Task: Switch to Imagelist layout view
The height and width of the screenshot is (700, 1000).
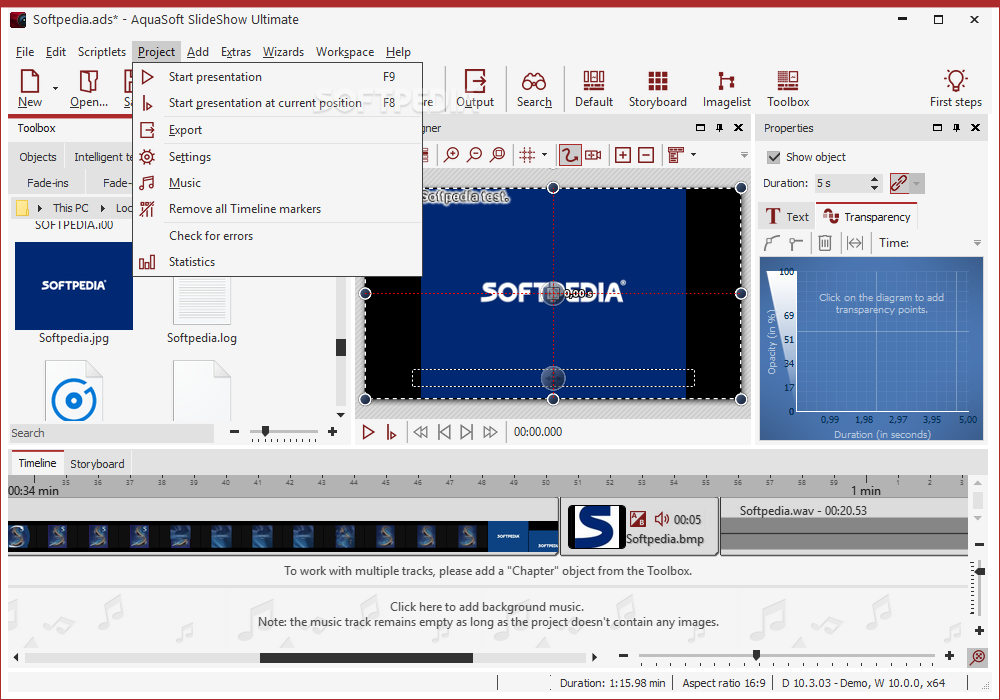Action: [x=726, y=89]
